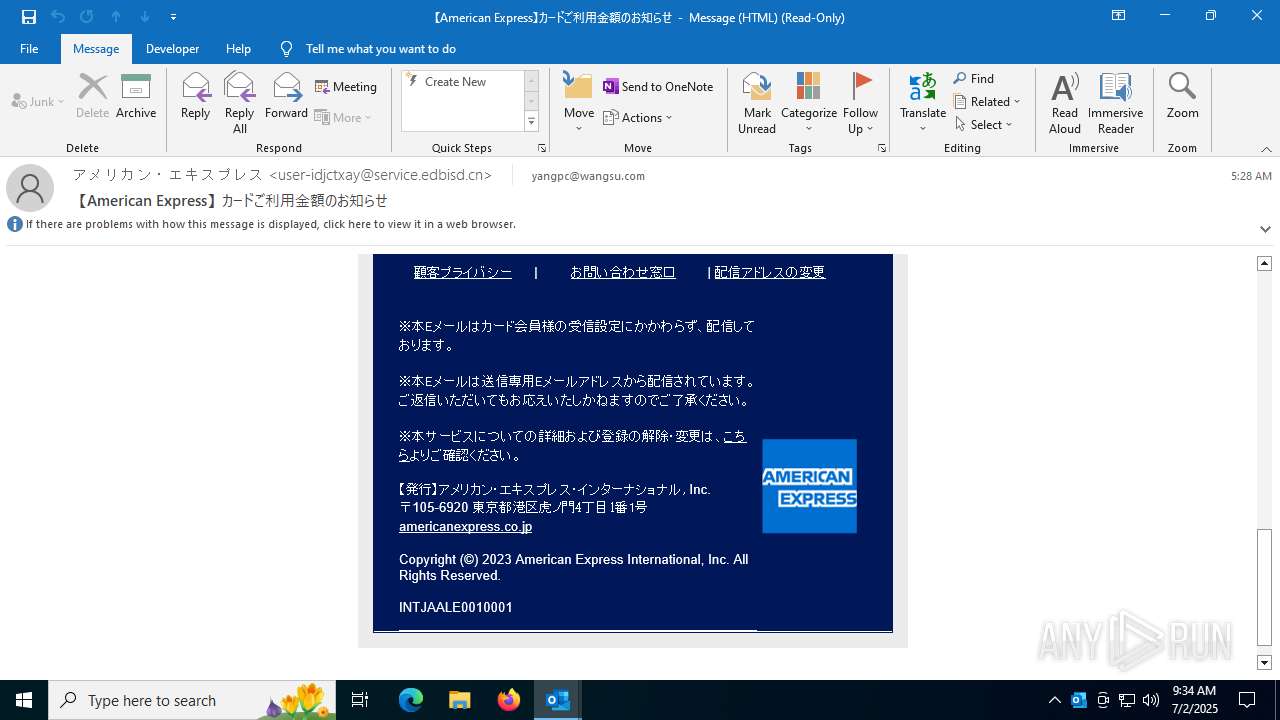The image size is (1280, 720).
Task: Launch Microsoft Edge from the taskbar
Action: coord(411,700)
